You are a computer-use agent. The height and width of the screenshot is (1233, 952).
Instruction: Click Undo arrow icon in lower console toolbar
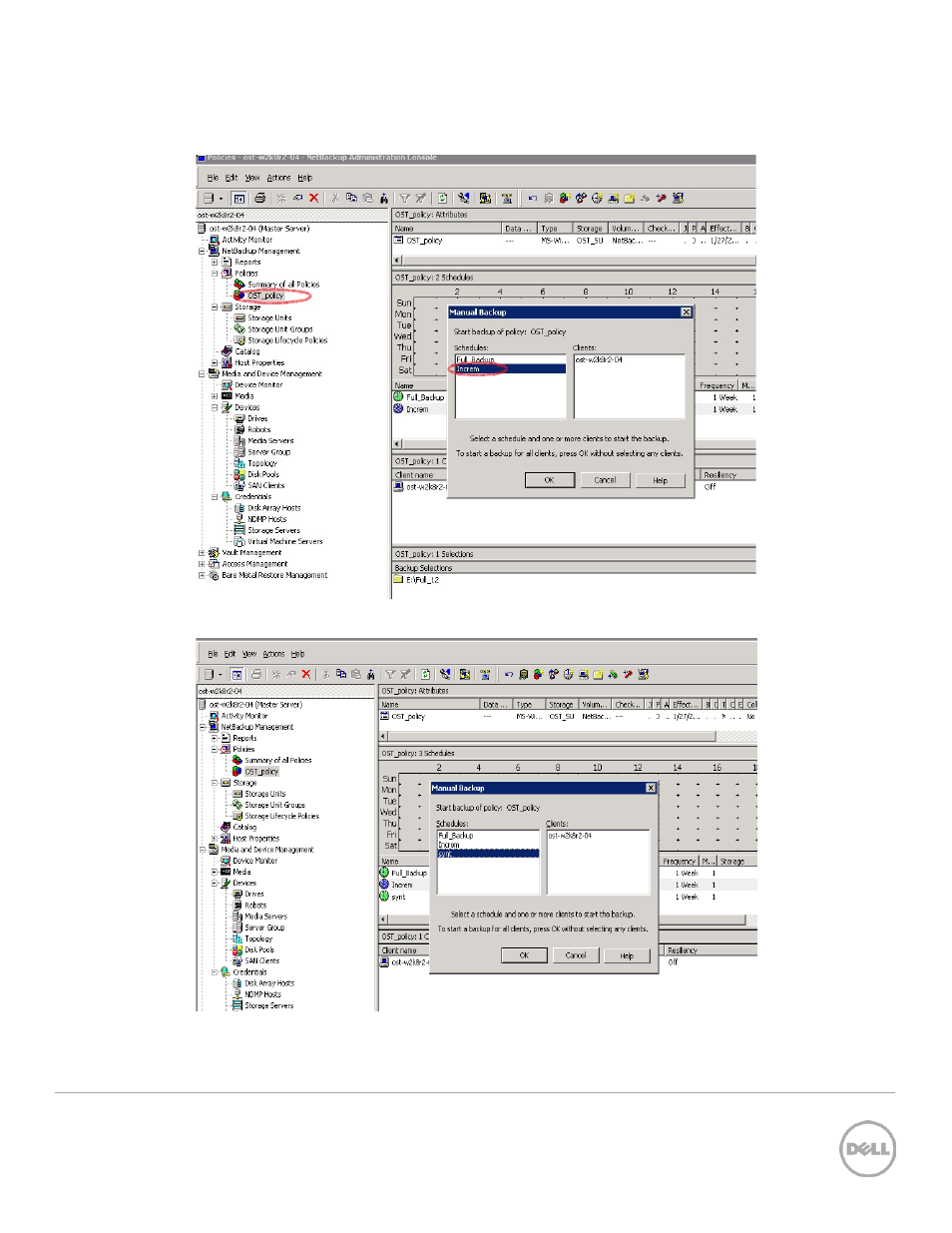click(x=509, y=674)
